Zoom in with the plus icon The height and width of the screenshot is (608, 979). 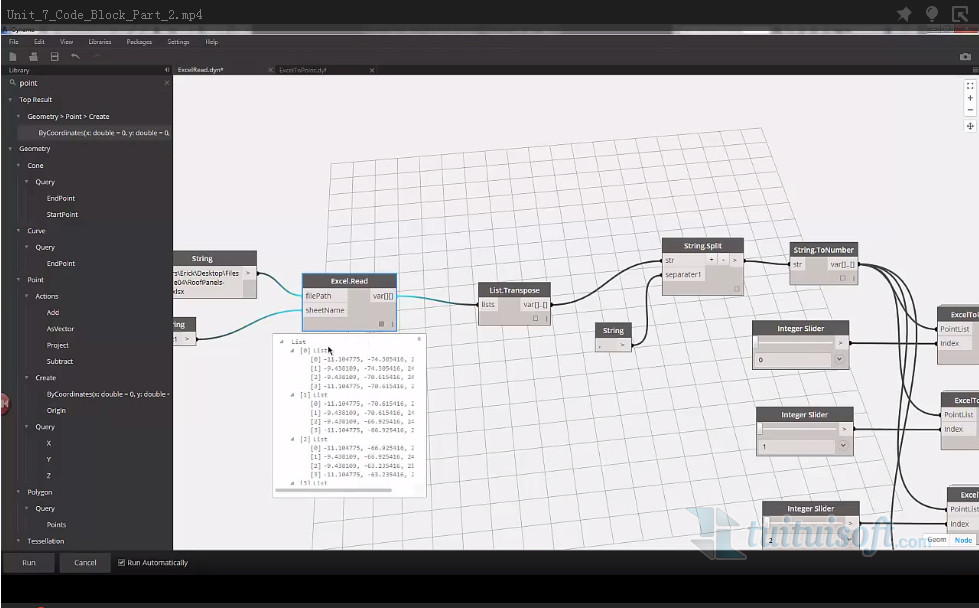(969, 99)
